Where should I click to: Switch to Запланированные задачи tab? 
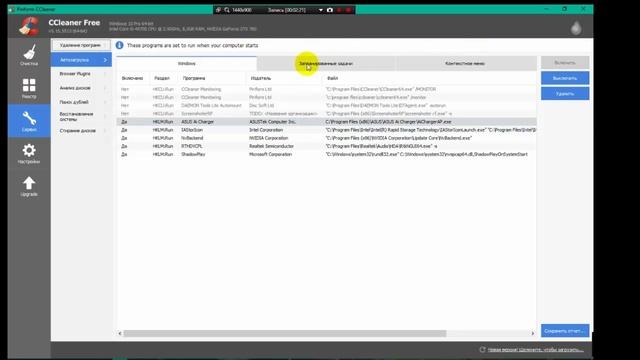coord(327,64)
